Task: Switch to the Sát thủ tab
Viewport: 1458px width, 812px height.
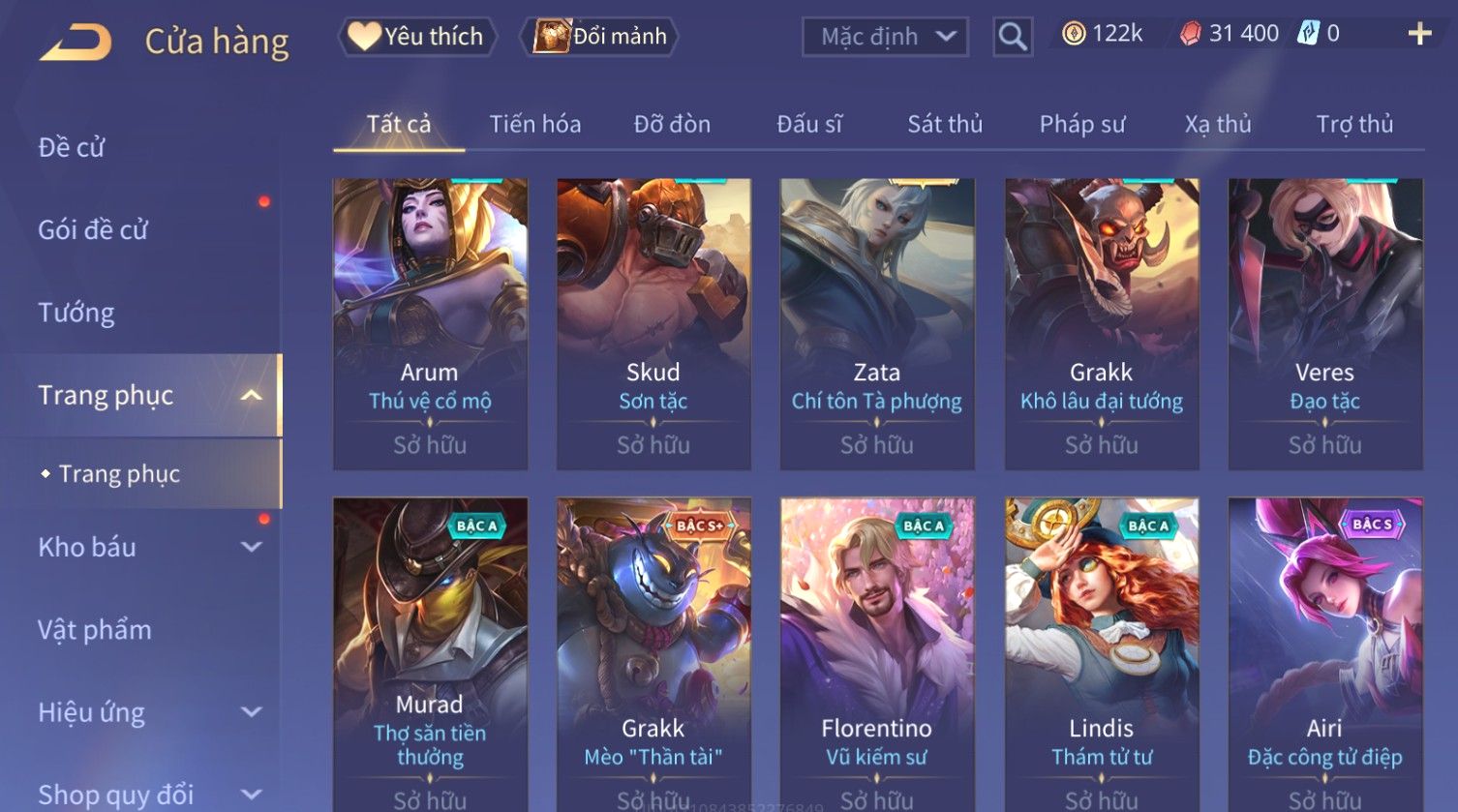Action: point(945,124)
